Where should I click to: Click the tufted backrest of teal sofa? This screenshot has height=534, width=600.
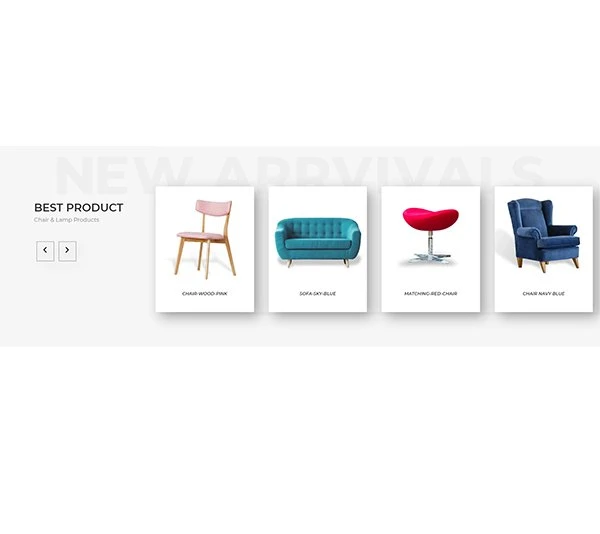click(x=318, y=228)
